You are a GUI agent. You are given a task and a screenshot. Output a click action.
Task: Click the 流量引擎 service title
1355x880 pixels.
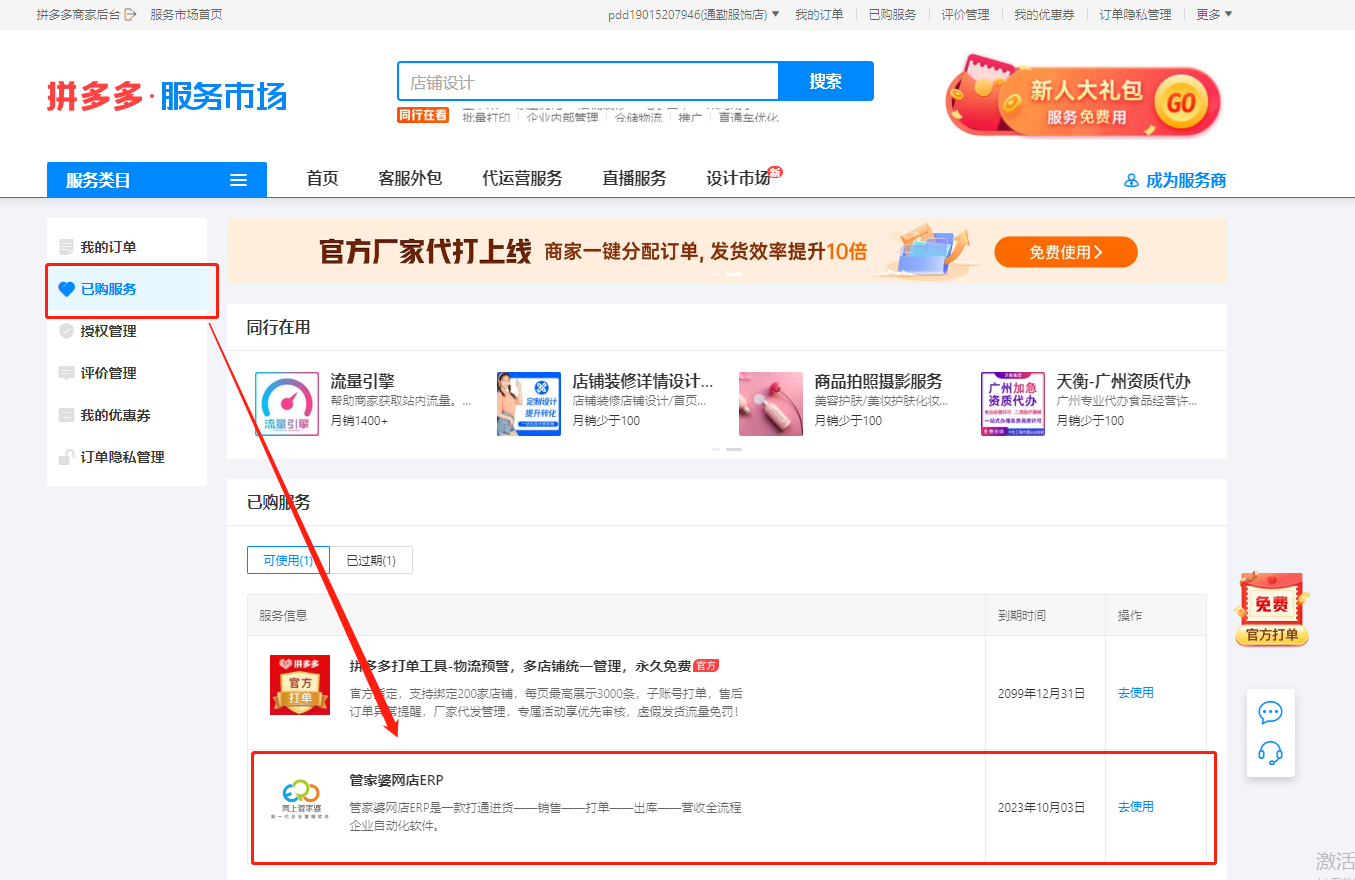pos(362,381)
